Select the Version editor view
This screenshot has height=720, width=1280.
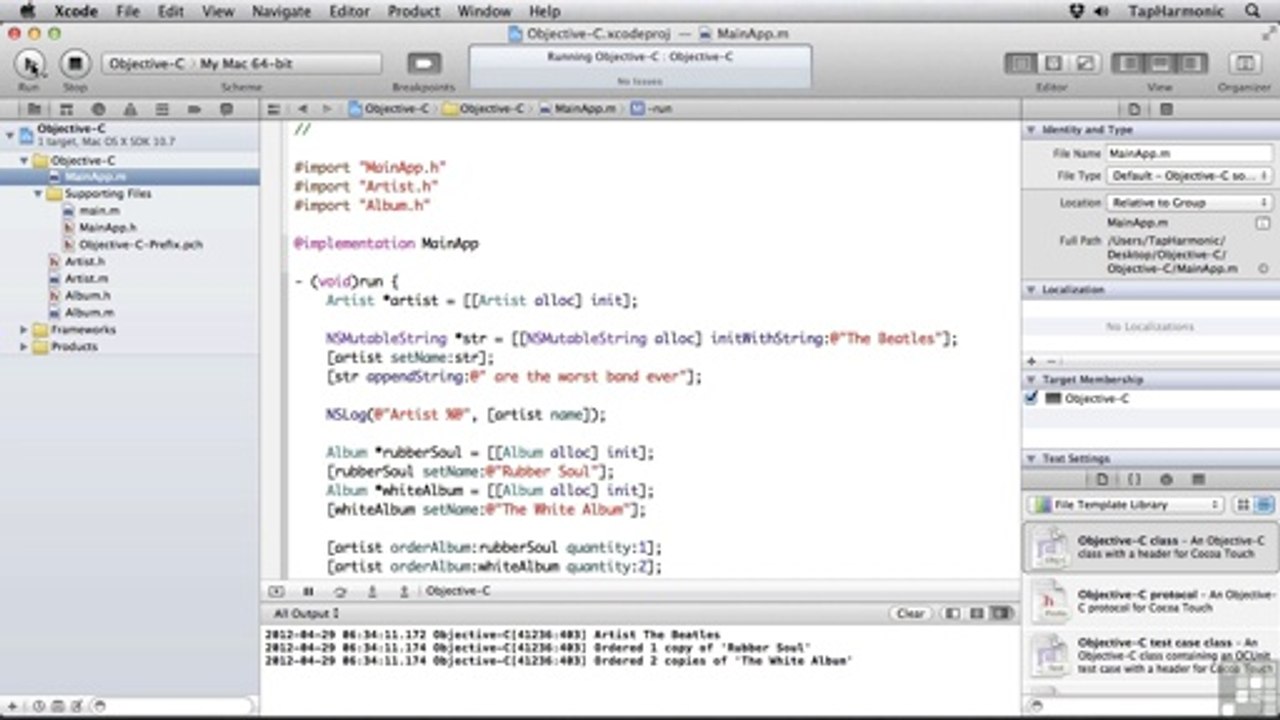point(1084,64)
